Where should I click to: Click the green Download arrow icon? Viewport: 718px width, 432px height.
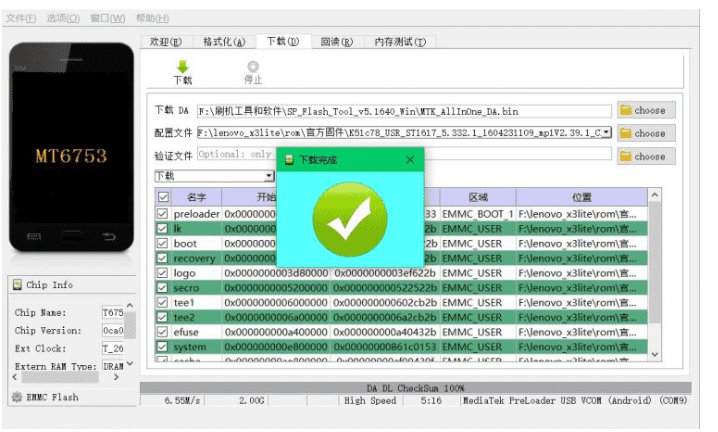[182, 66]
